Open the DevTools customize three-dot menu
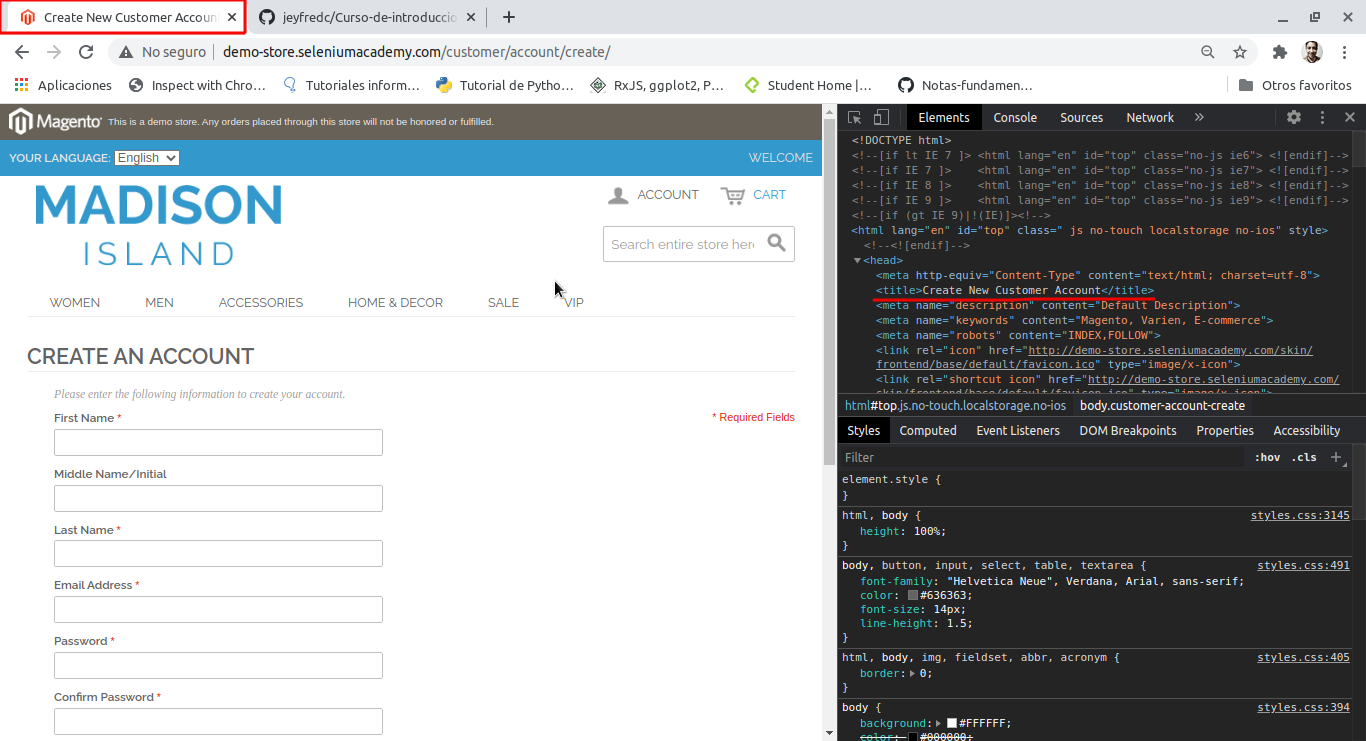1366x741 pixels. click(x=1322, y=117)
